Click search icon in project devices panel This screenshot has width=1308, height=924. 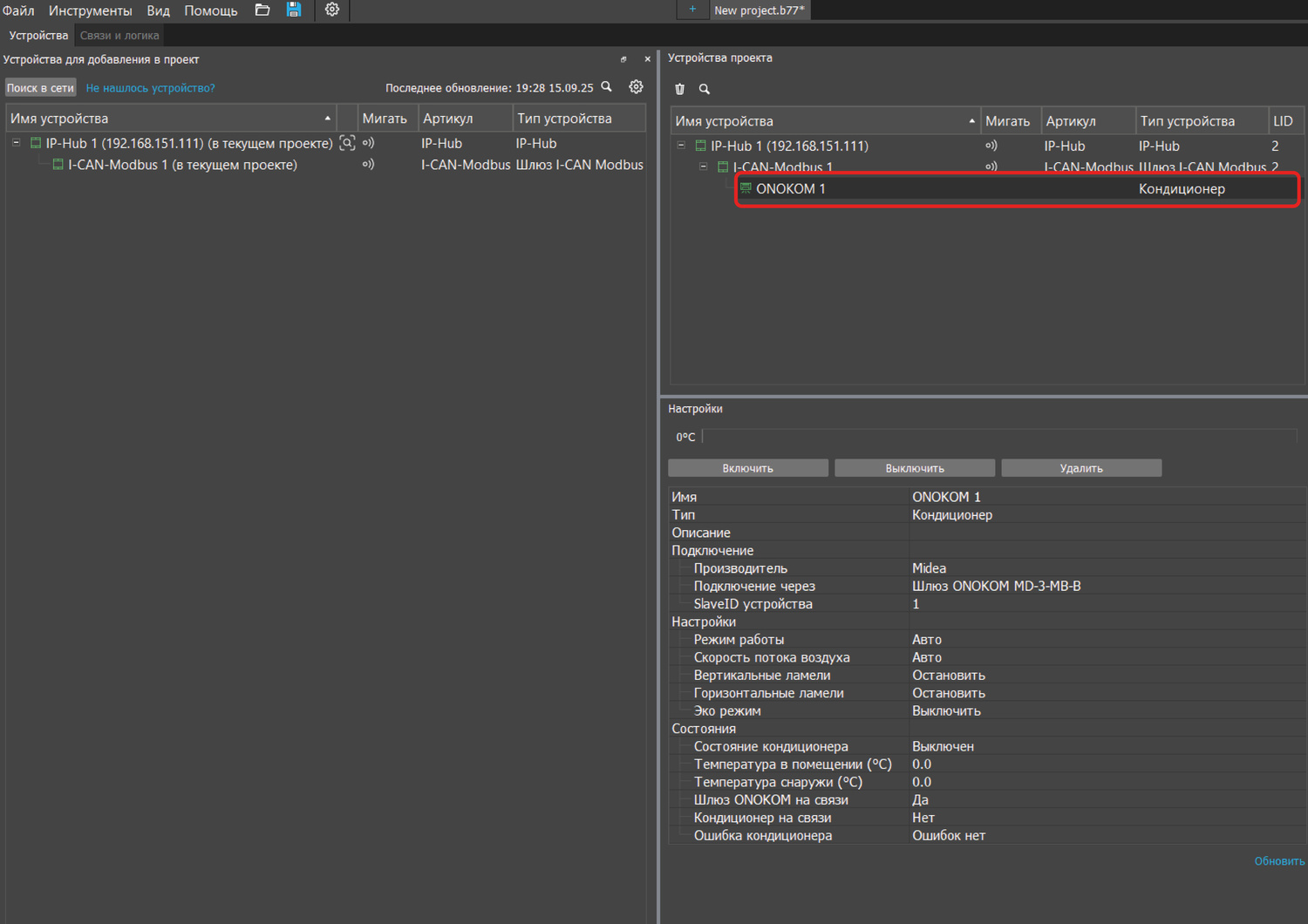[x=705, y=89]
